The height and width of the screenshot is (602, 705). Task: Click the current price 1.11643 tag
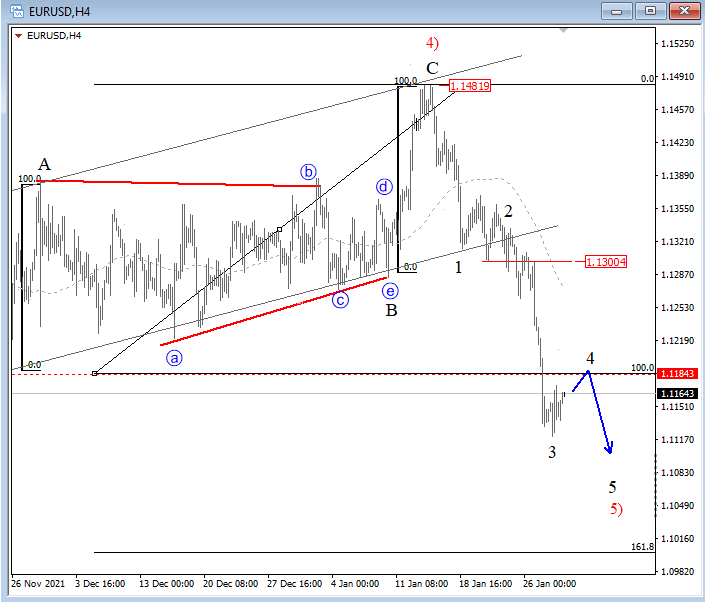[x=678, y=394]
